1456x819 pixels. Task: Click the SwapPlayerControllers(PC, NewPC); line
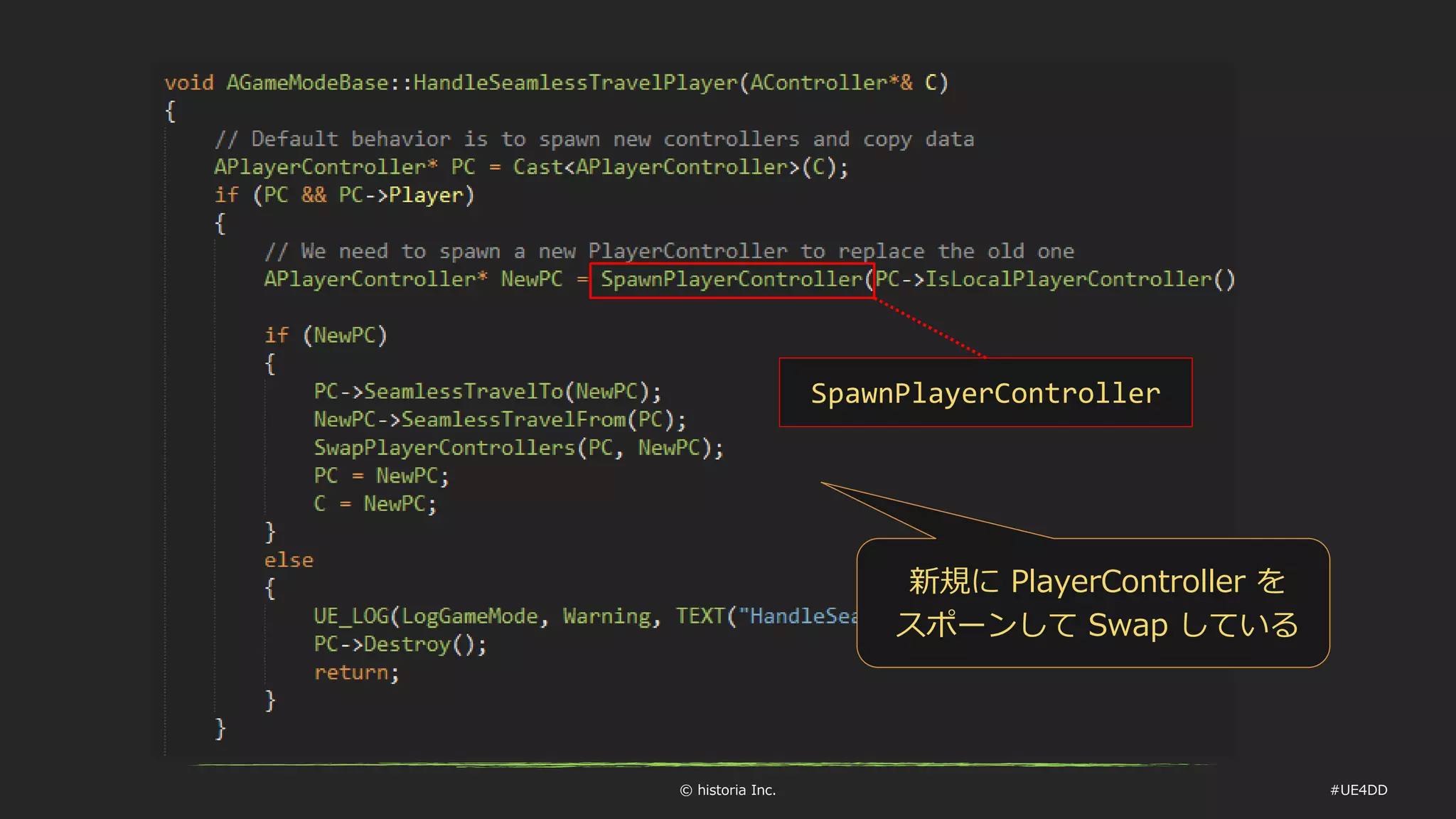(518, 448)
